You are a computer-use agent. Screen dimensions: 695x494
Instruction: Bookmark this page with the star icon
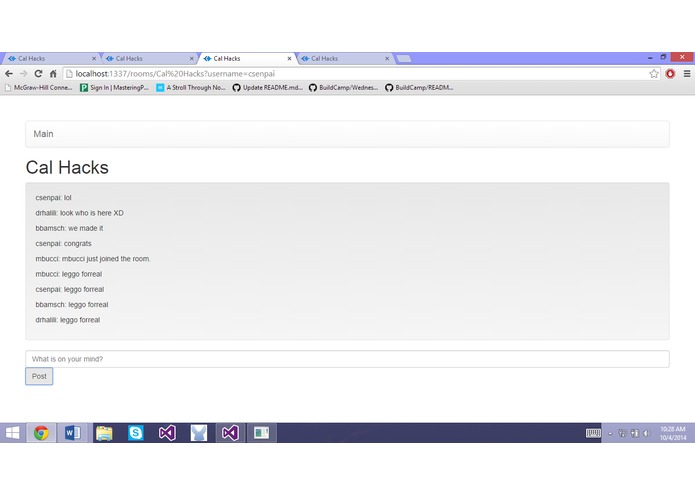pos(654,74)
